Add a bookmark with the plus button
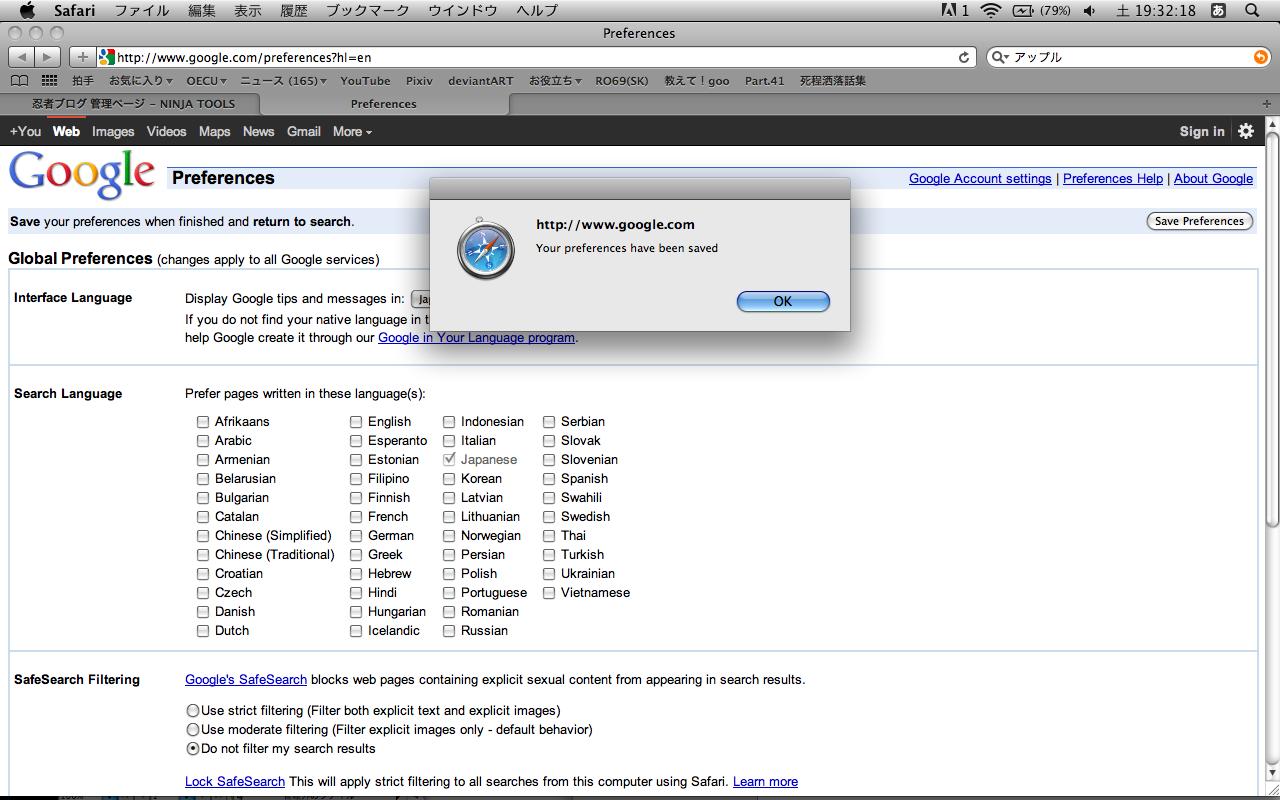Image resolution: width=1280 pixels, height=800 pixels. tap(83, 57)
